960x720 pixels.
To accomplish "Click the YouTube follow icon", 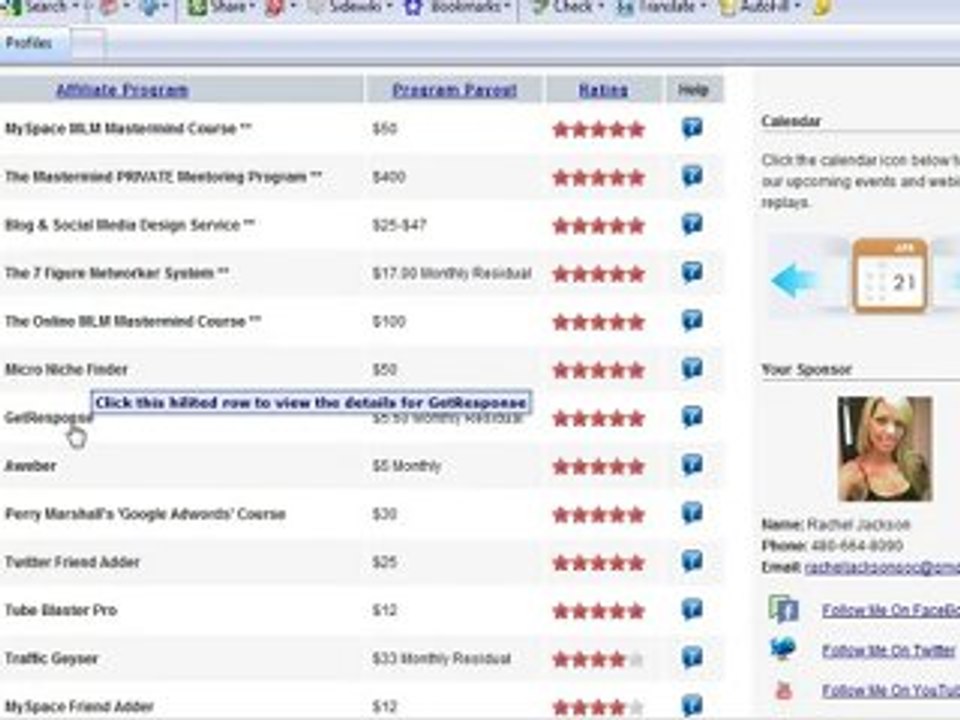I will (x=784, y=691).
